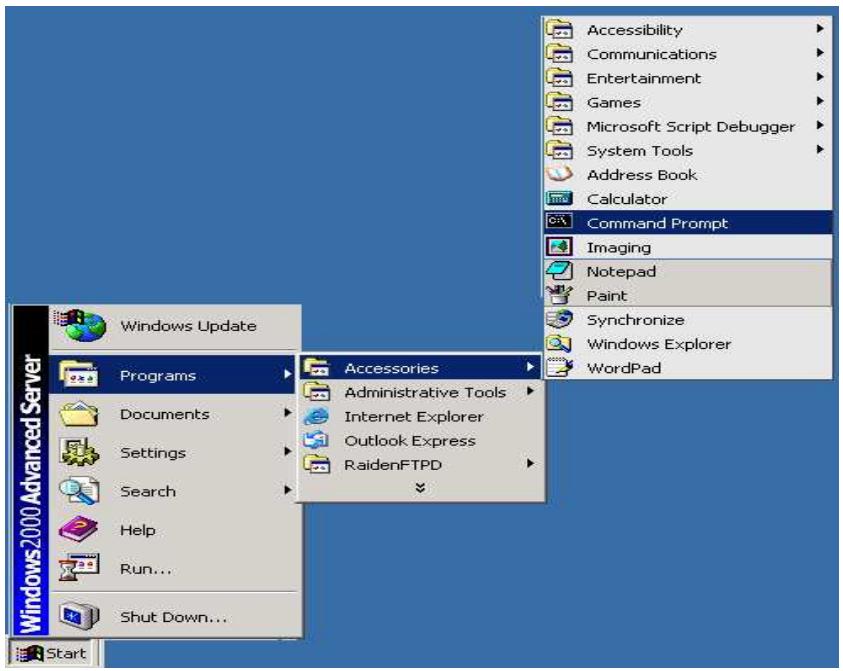
Task: Click the Shut Down monitor icon
Action: 79,616
